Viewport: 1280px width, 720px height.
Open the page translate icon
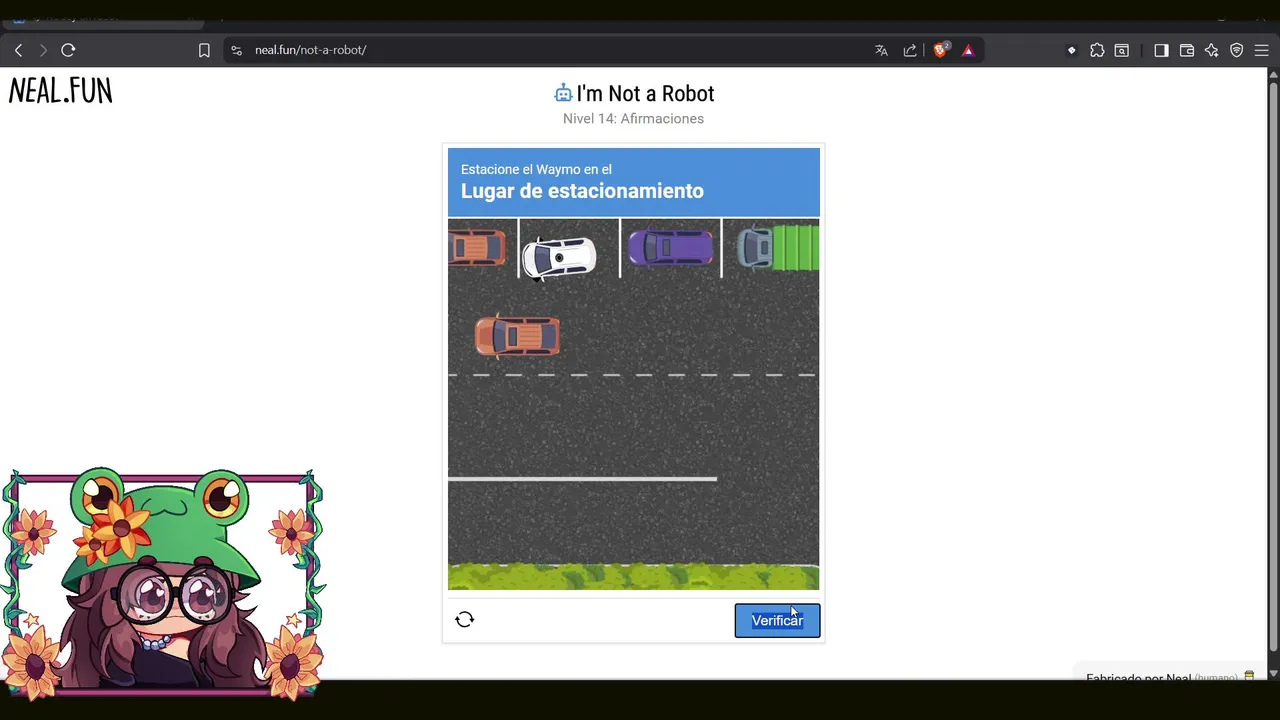click(881, 50)
